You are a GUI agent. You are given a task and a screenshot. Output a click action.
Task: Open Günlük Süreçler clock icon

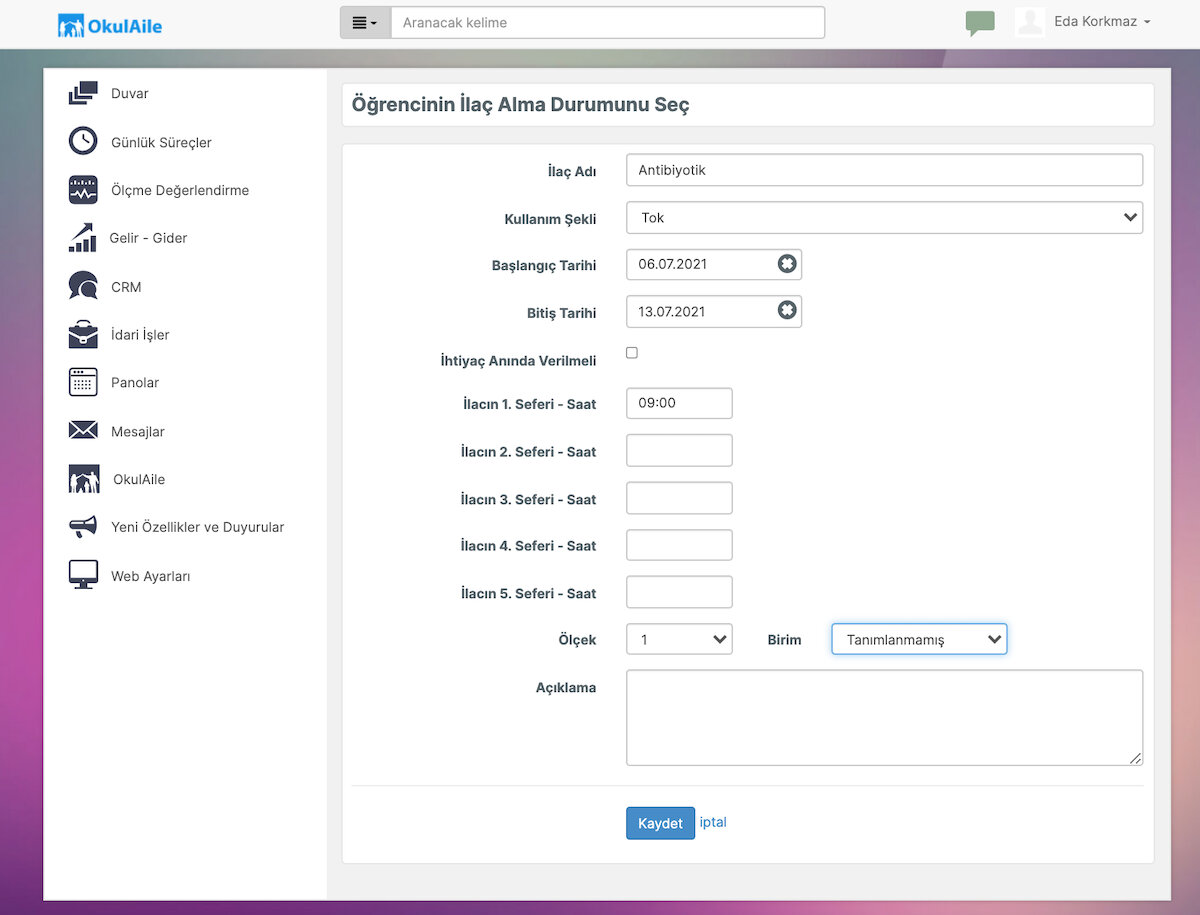[x=83, y=141]
